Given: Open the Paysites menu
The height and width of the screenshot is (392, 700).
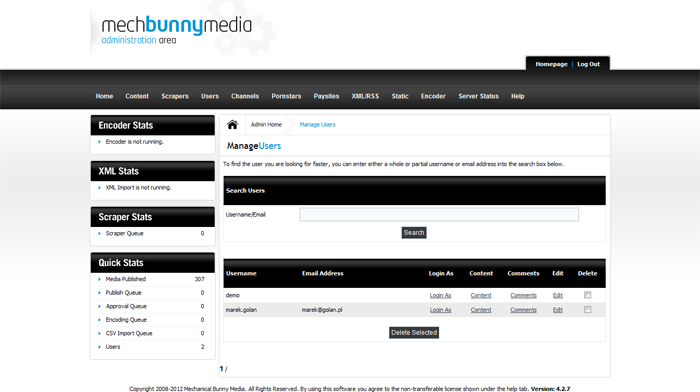Looking at the screenshot, I should tap(326, 96).
